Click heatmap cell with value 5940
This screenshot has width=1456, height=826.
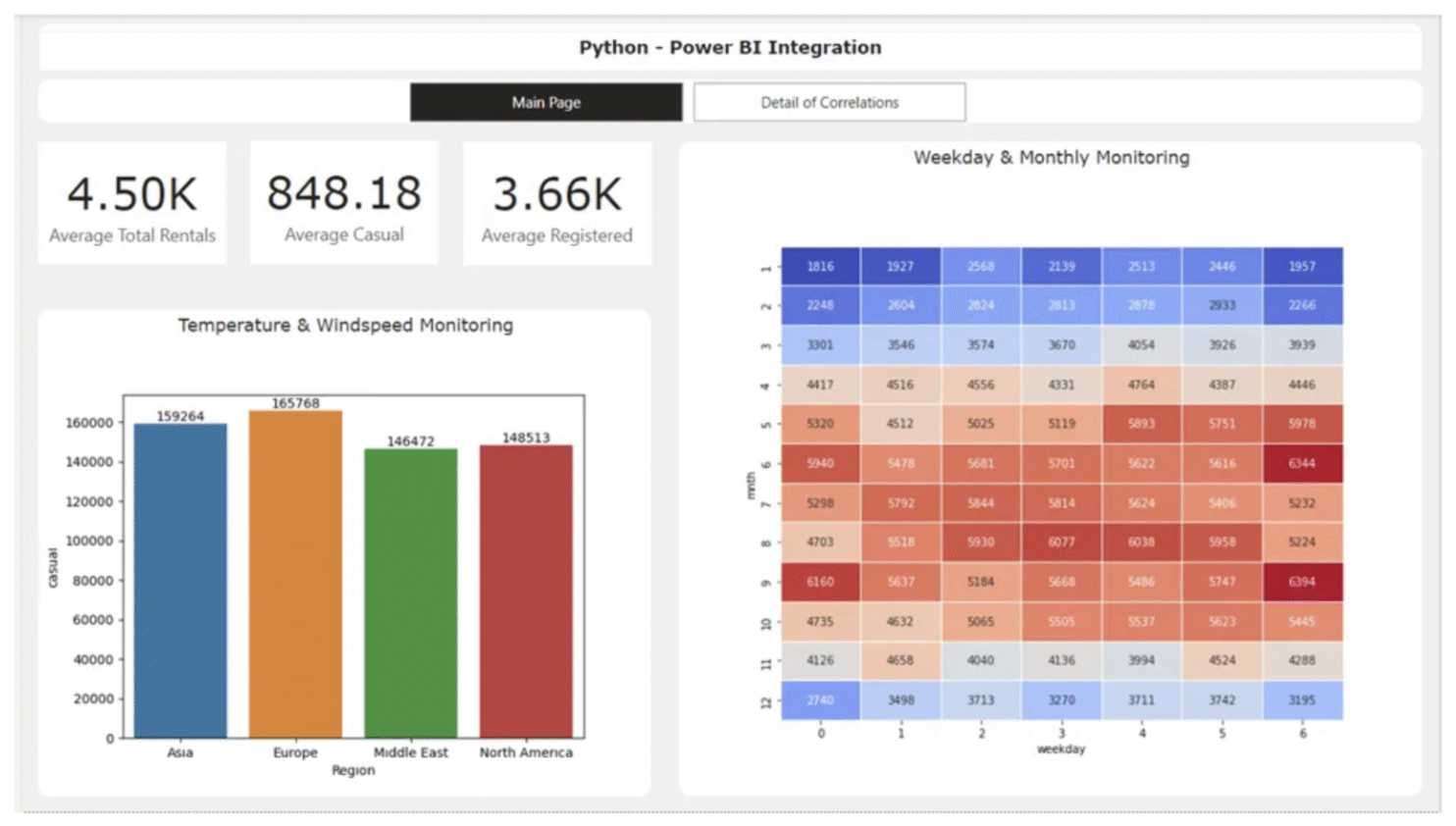(x=820, y=464)
